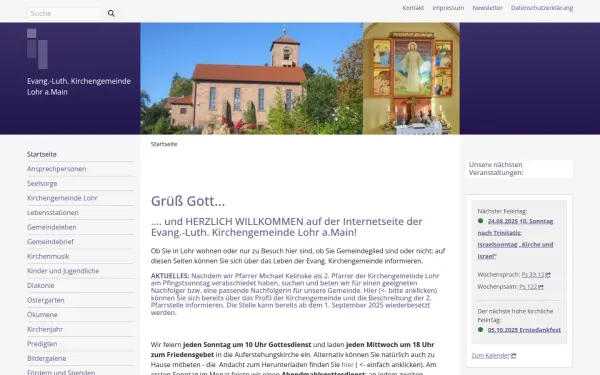Click the 'Unsere nächsten Veranstaltungen:' heading

(496, 169)
